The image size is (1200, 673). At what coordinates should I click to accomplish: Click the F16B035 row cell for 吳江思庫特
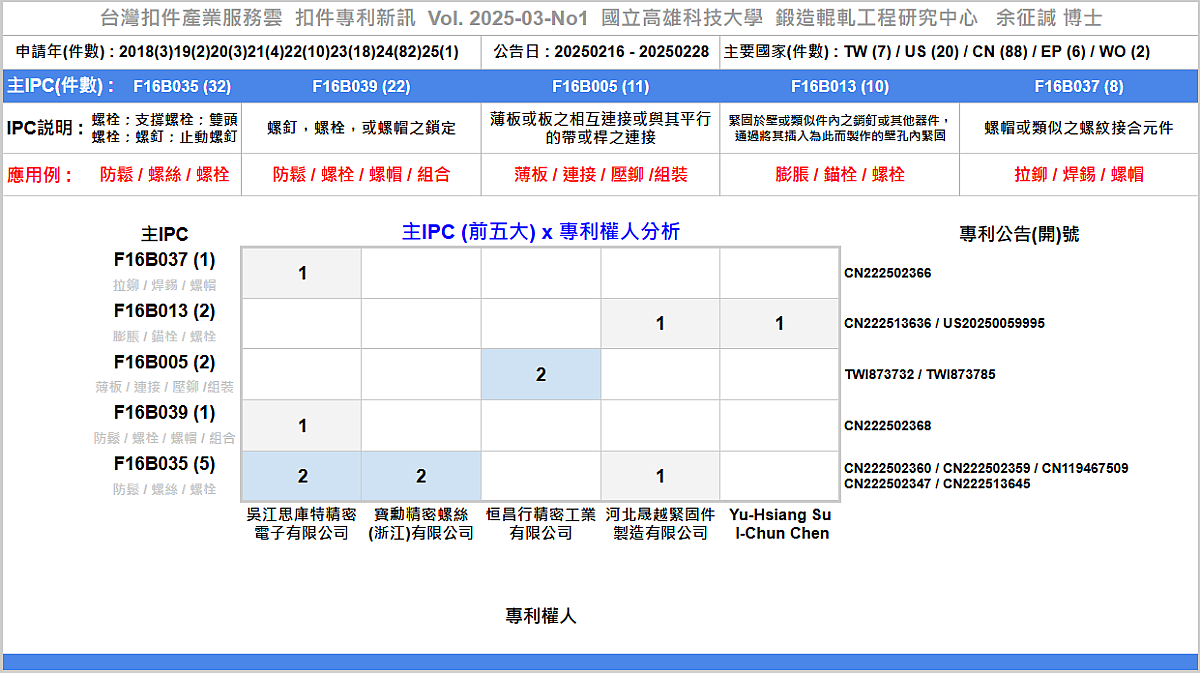(302, 475)
